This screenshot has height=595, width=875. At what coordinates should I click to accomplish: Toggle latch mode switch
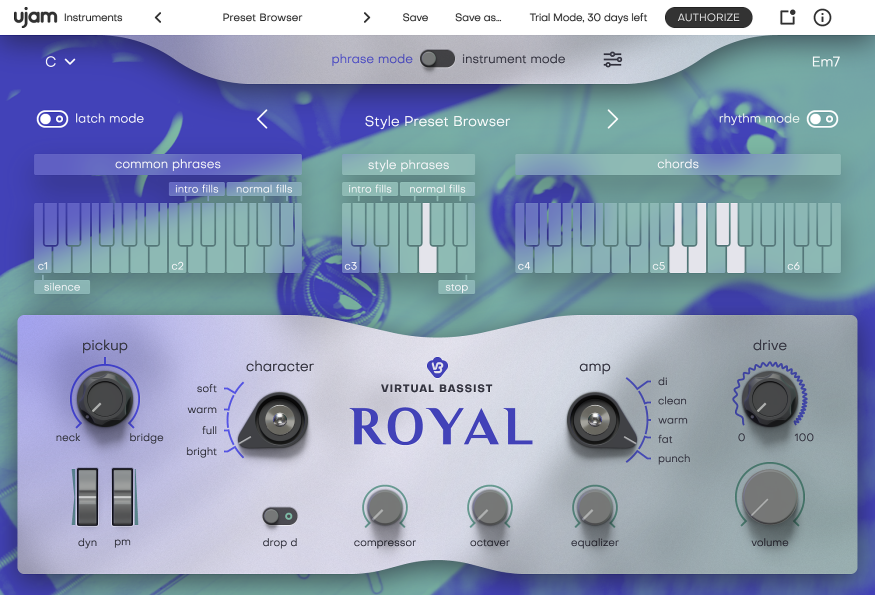[x=52, y=119]
